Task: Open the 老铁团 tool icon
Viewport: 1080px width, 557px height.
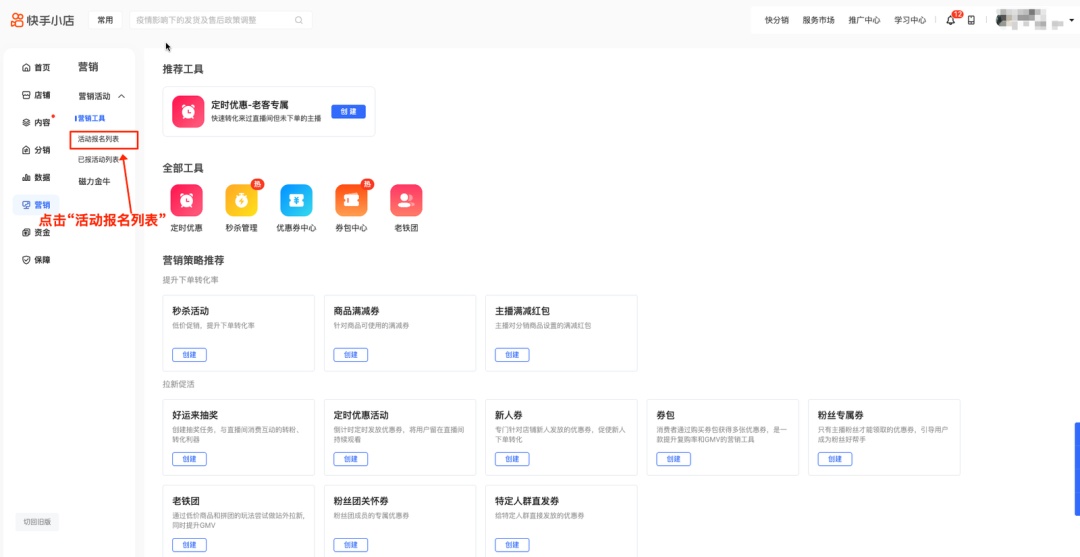Action: click(406, 201)
